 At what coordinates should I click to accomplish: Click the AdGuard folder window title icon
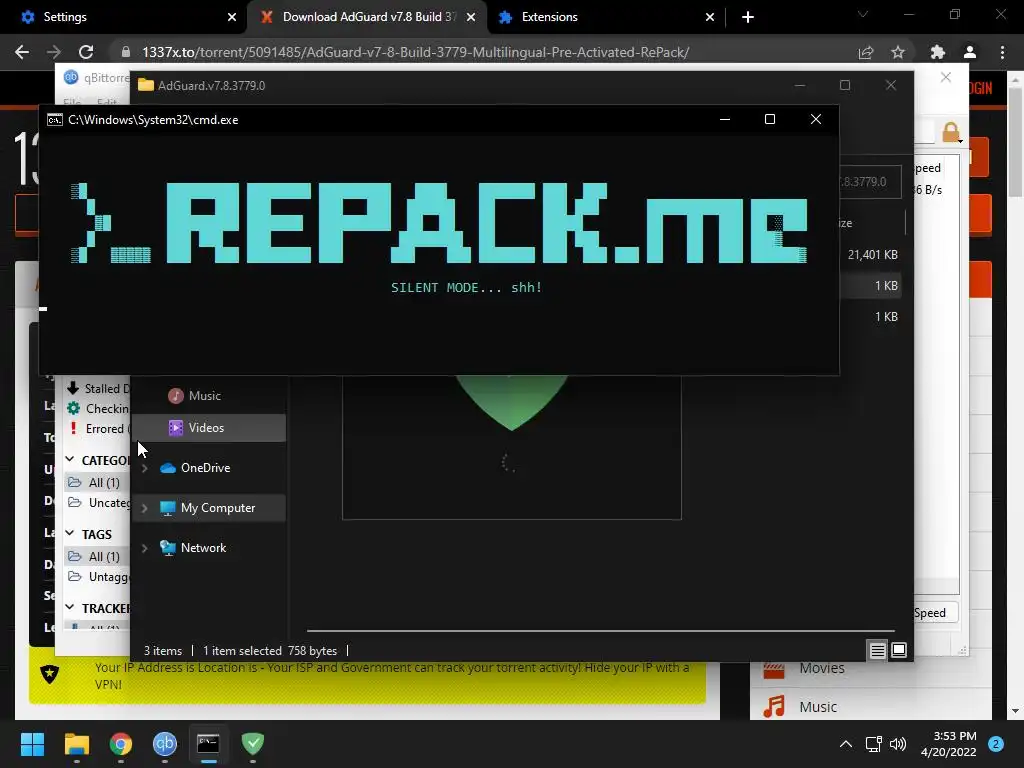(x=146, y=85)
